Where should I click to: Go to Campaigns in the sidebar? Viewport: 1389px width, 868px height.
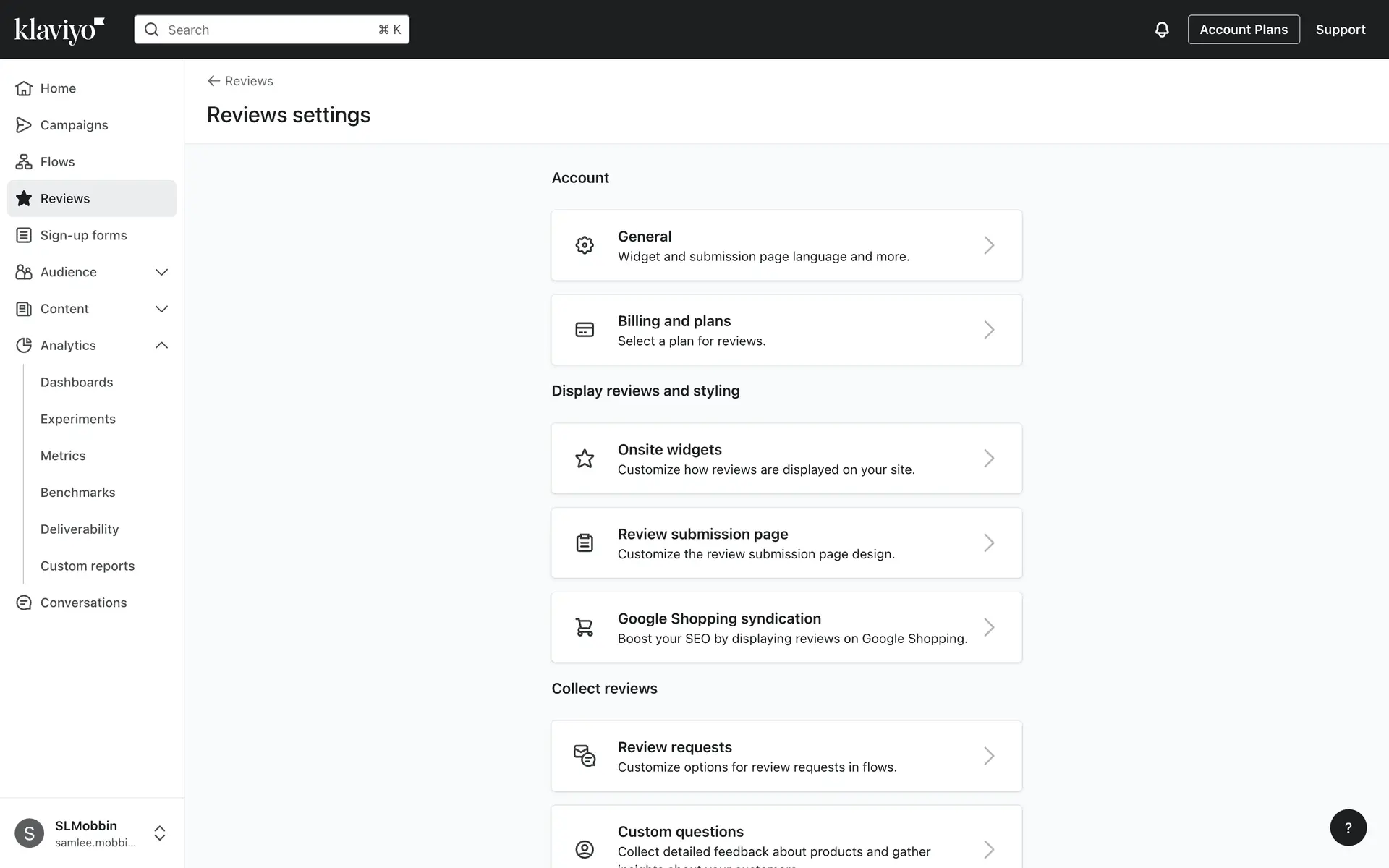74,125
